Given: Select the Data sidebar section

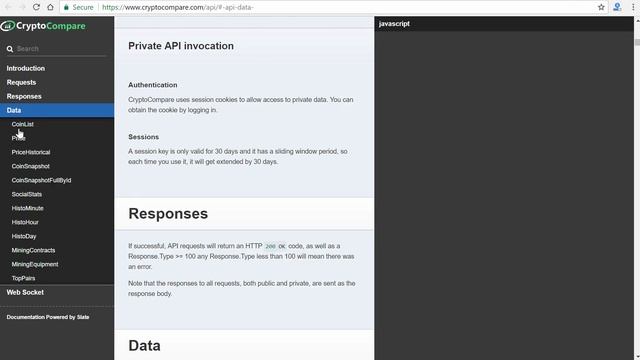Looking at the screenshot, I should coord(57,110).
